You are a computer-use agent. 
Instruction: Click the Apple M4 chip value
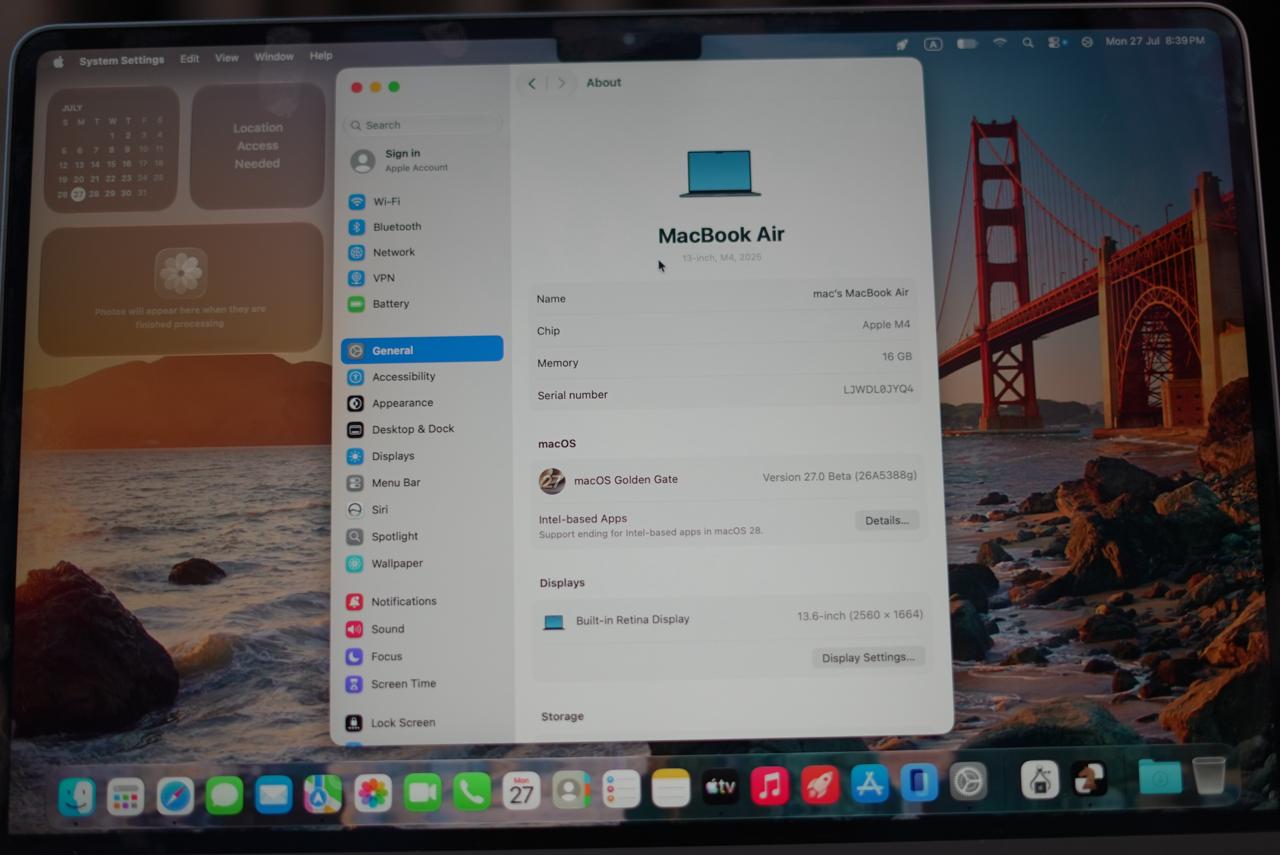(x=886, y=325)
